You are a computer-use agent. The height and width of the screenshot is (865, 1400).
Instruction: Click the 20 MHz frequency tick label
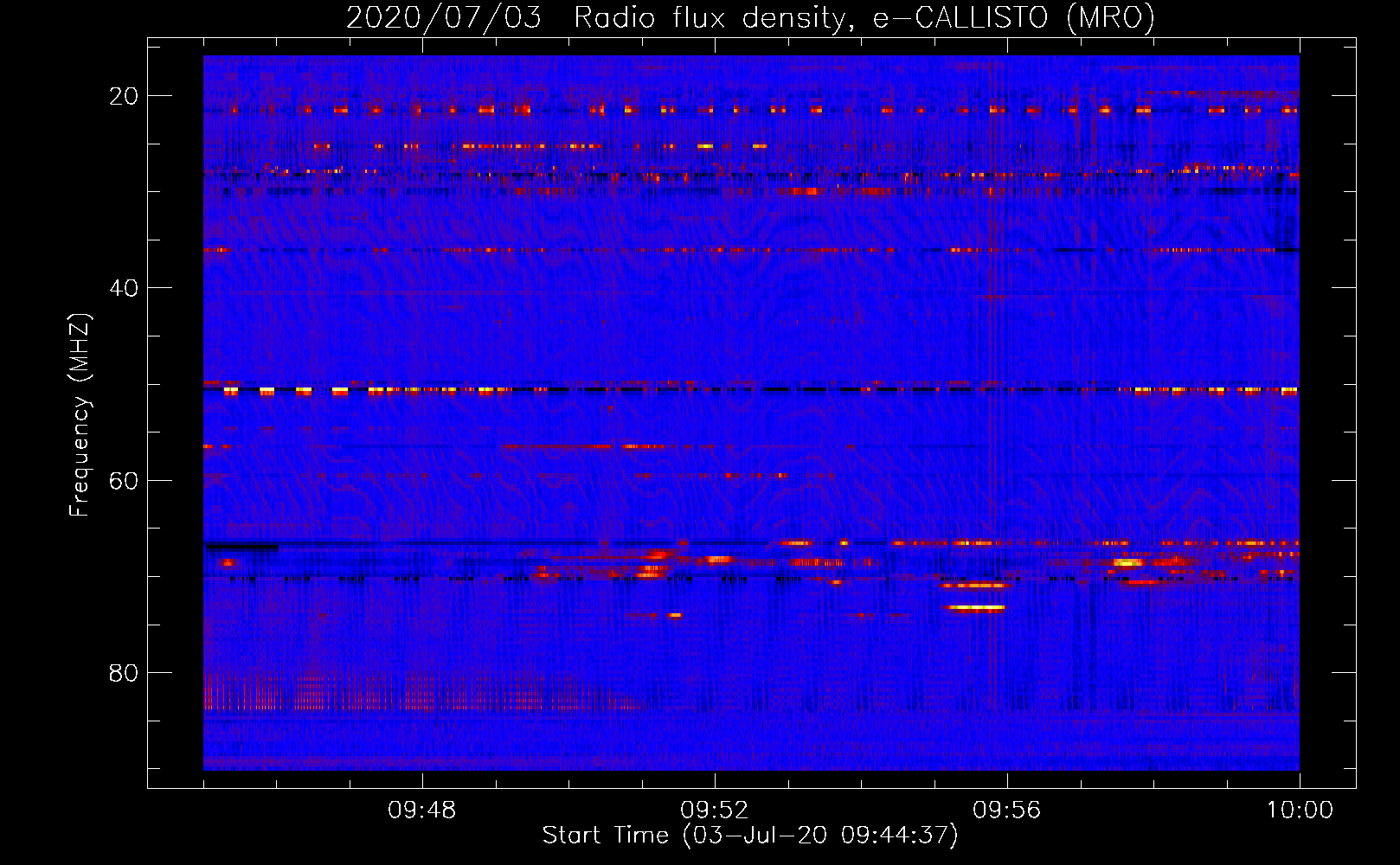(124, 96)
